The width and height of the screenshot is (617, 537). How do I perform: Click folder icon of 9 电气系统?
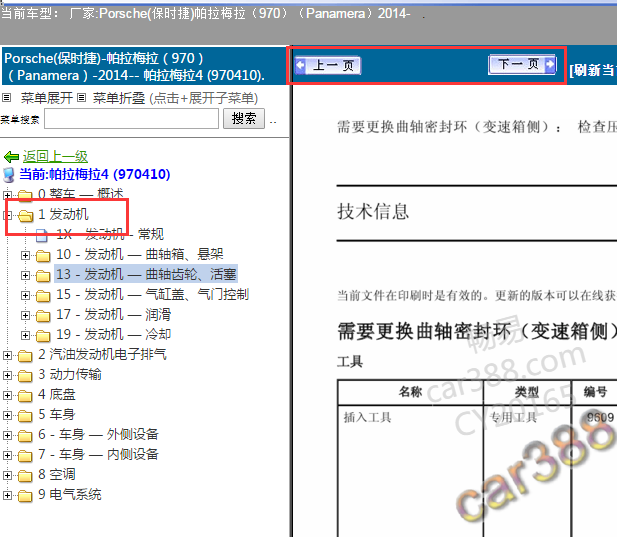(x=25, y=496)
